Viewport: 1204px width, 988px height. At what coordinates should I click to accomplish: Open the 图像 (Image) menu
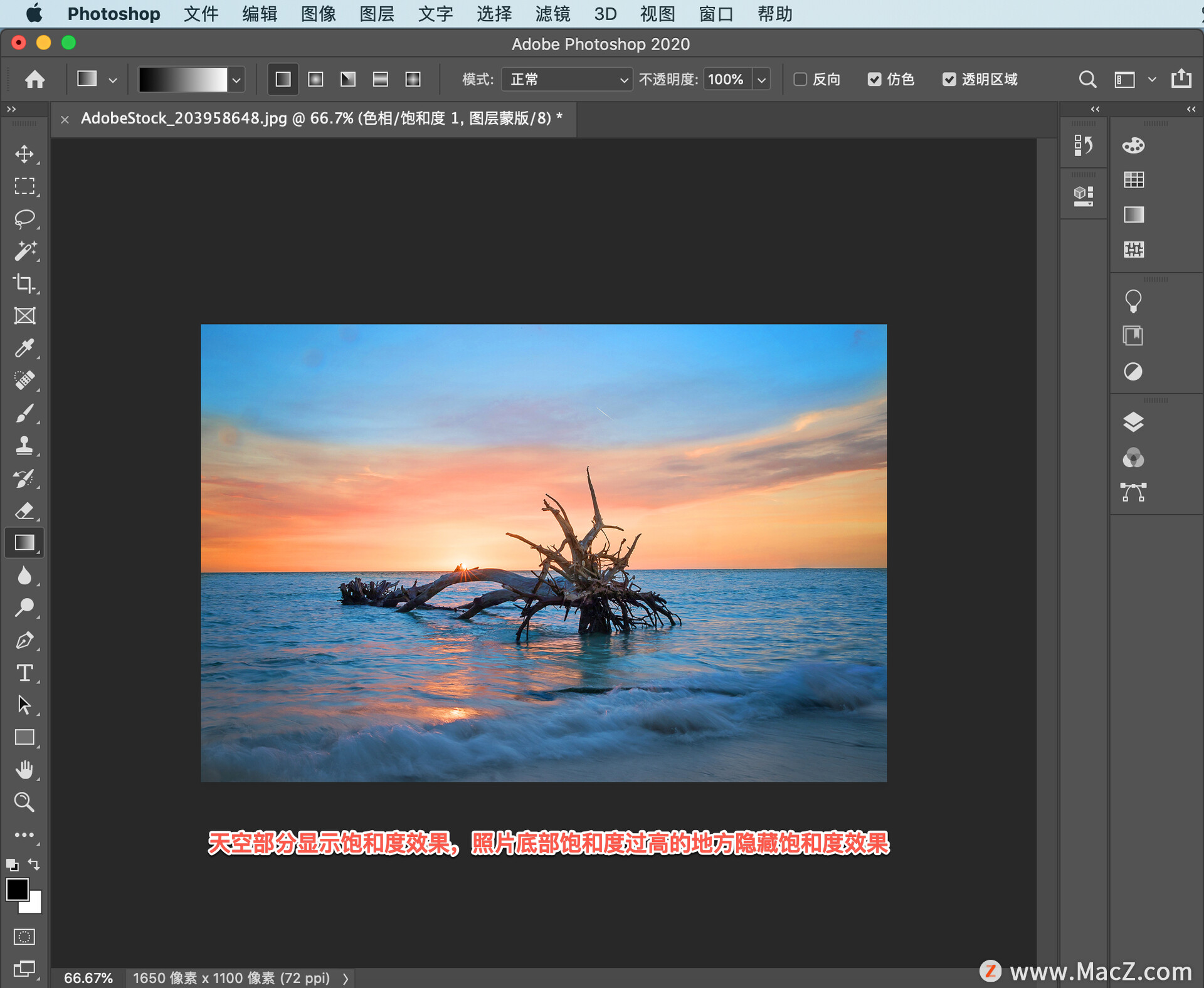tap(318, 14)
